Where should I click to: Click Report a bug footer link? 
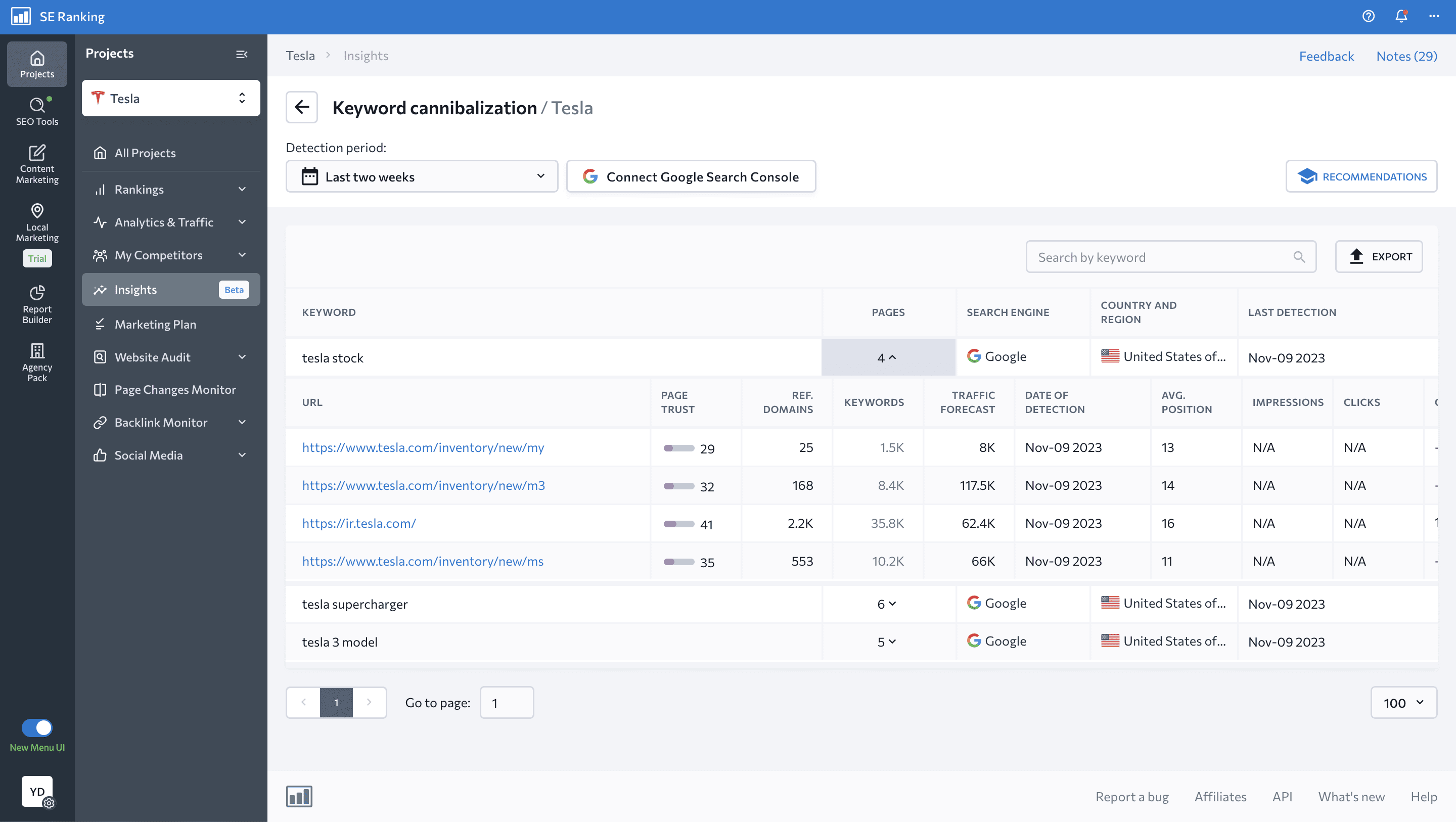[1131, 797]
